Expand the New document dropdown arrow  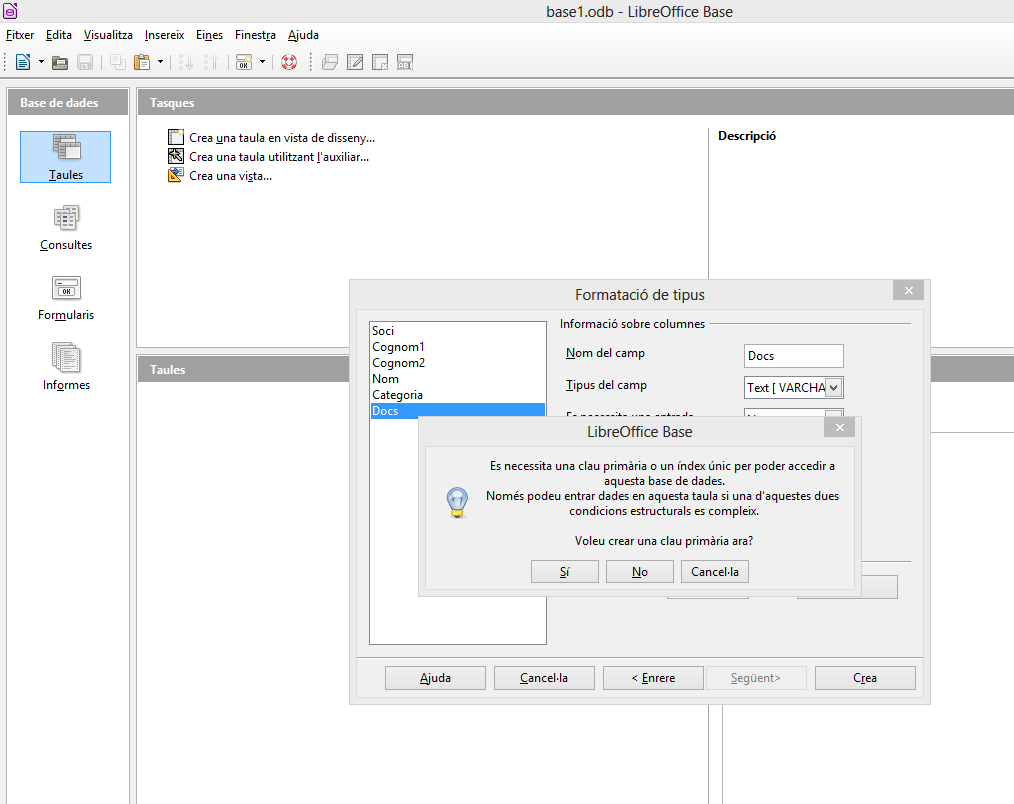(41, 62)
